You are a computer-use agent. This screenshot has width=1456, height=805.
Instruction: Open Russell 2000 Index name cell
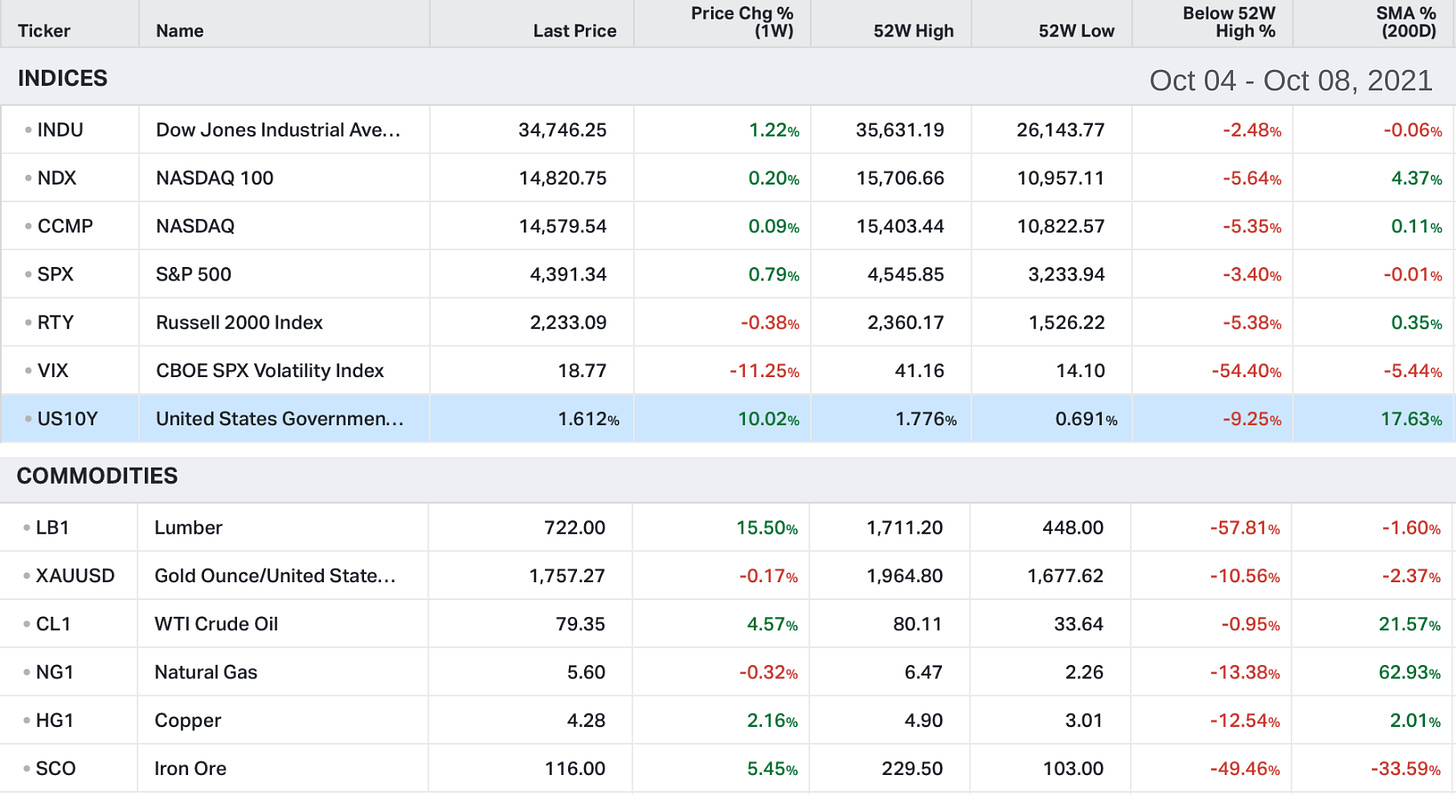coord(239,322)
